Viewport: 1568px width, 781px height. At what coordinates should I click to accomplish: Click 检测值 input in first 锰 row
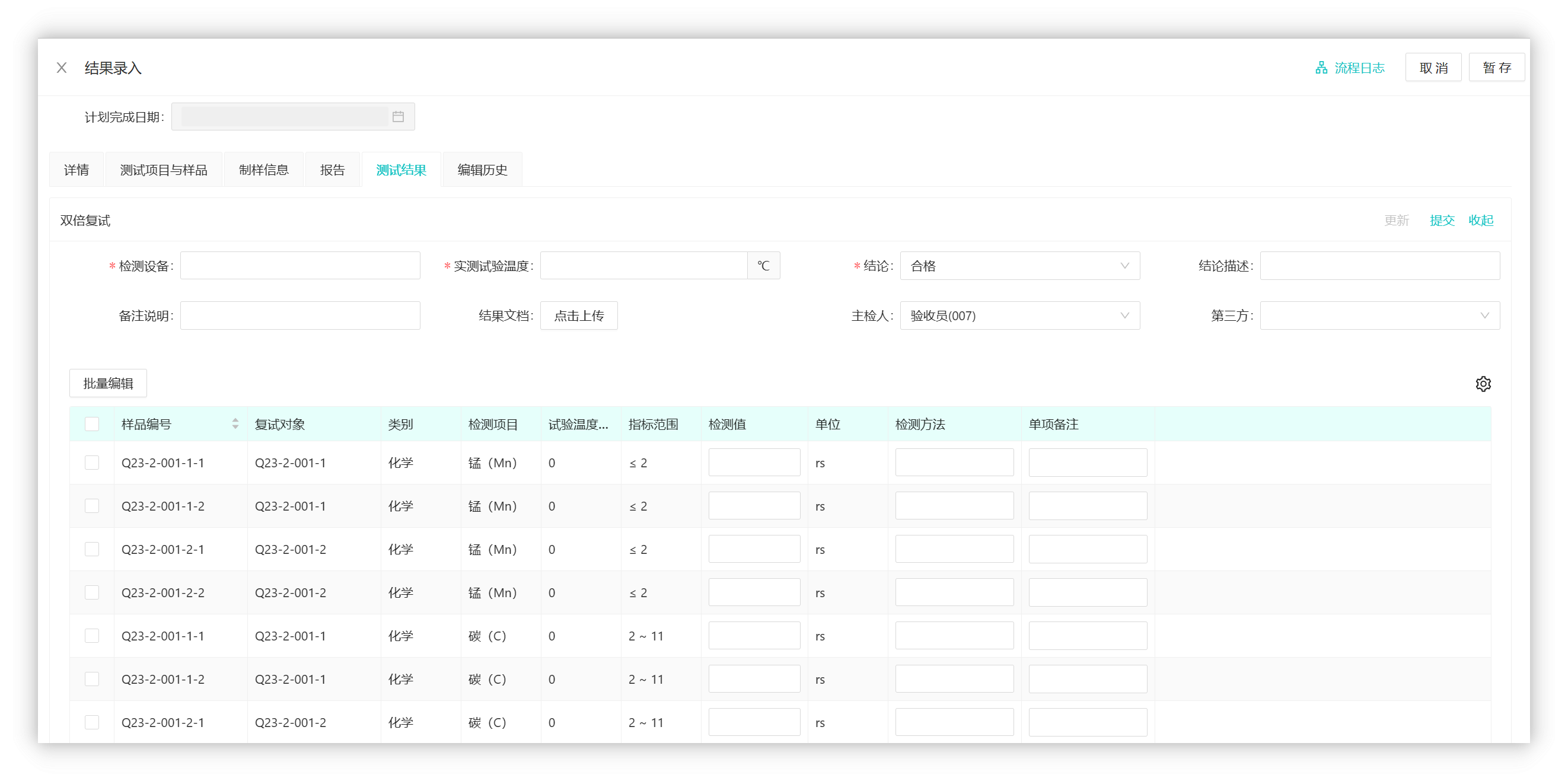click(754, 463)
